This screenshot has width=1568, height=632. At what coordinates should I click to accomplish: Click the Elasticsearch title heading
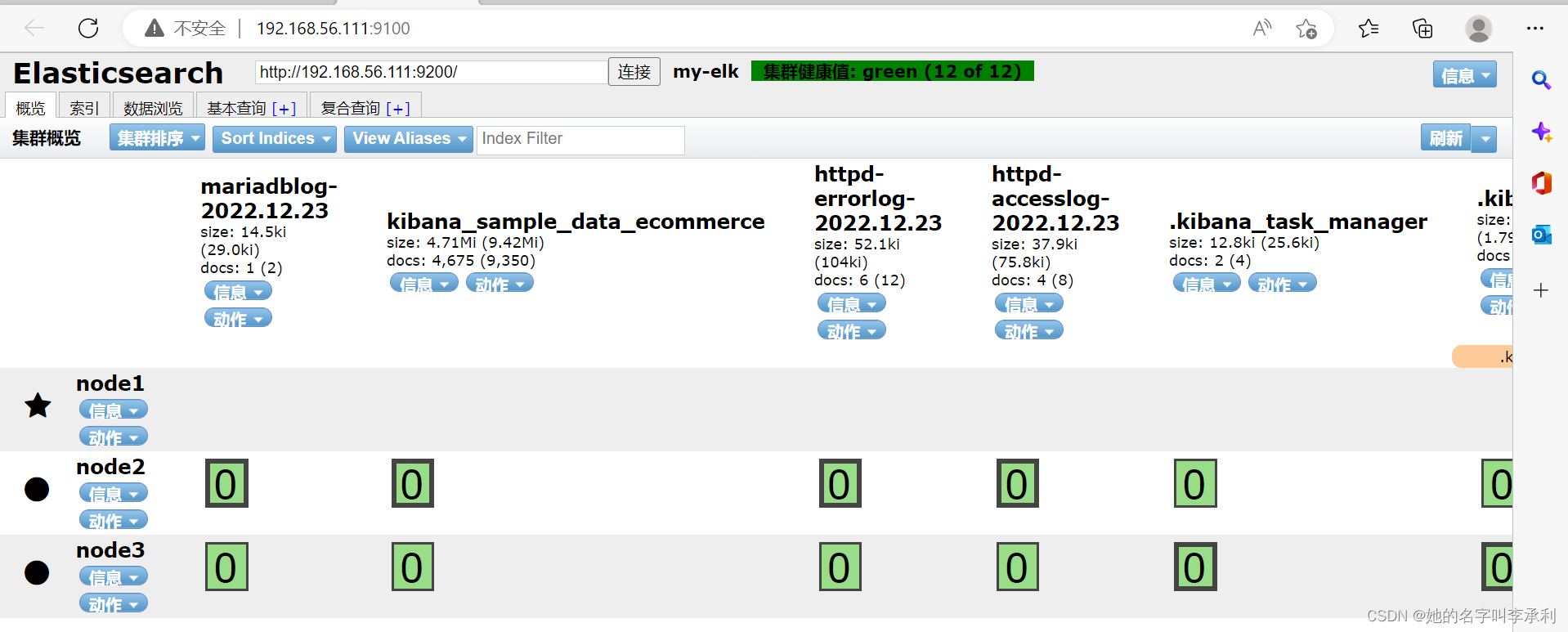119,73
